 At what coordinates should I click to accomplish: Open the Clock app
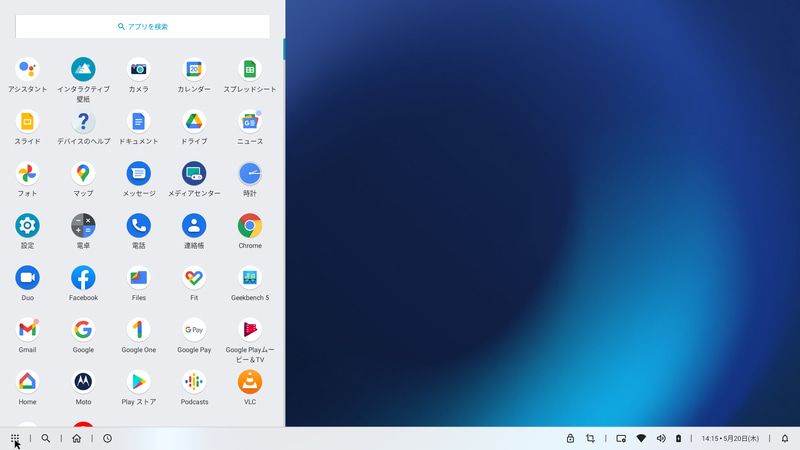249,173
